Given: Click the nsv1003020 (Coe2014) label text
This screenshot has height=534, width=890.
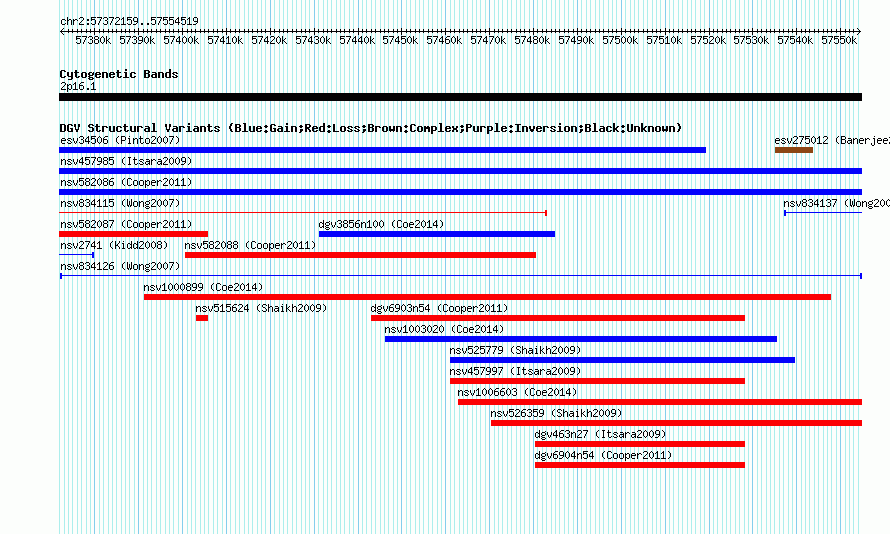Looking at the screenshot, I should (444, 329).
